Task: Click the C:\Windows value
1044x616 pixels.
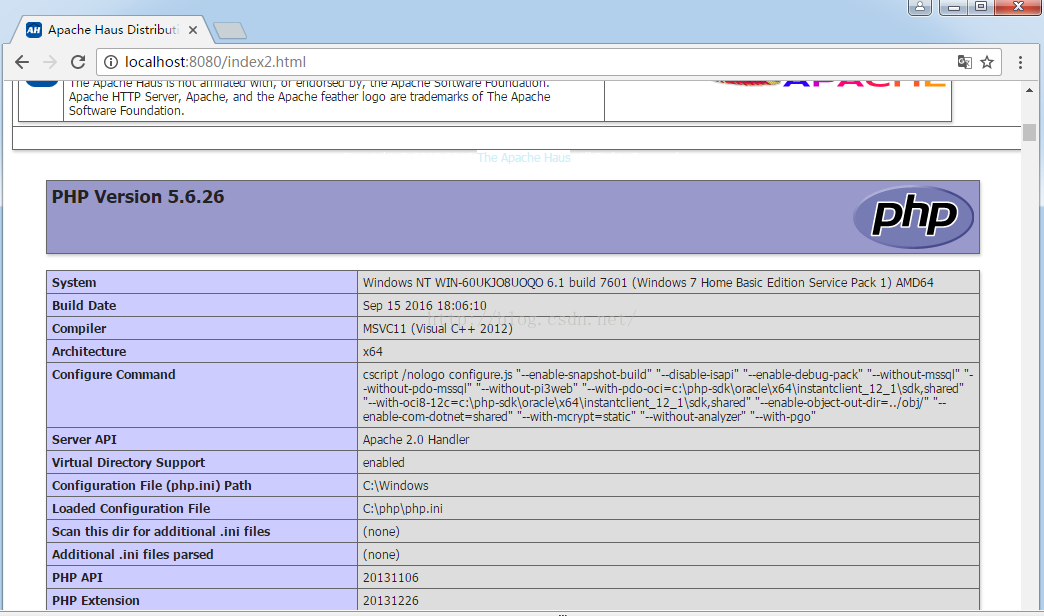Action: click(395, 485)
